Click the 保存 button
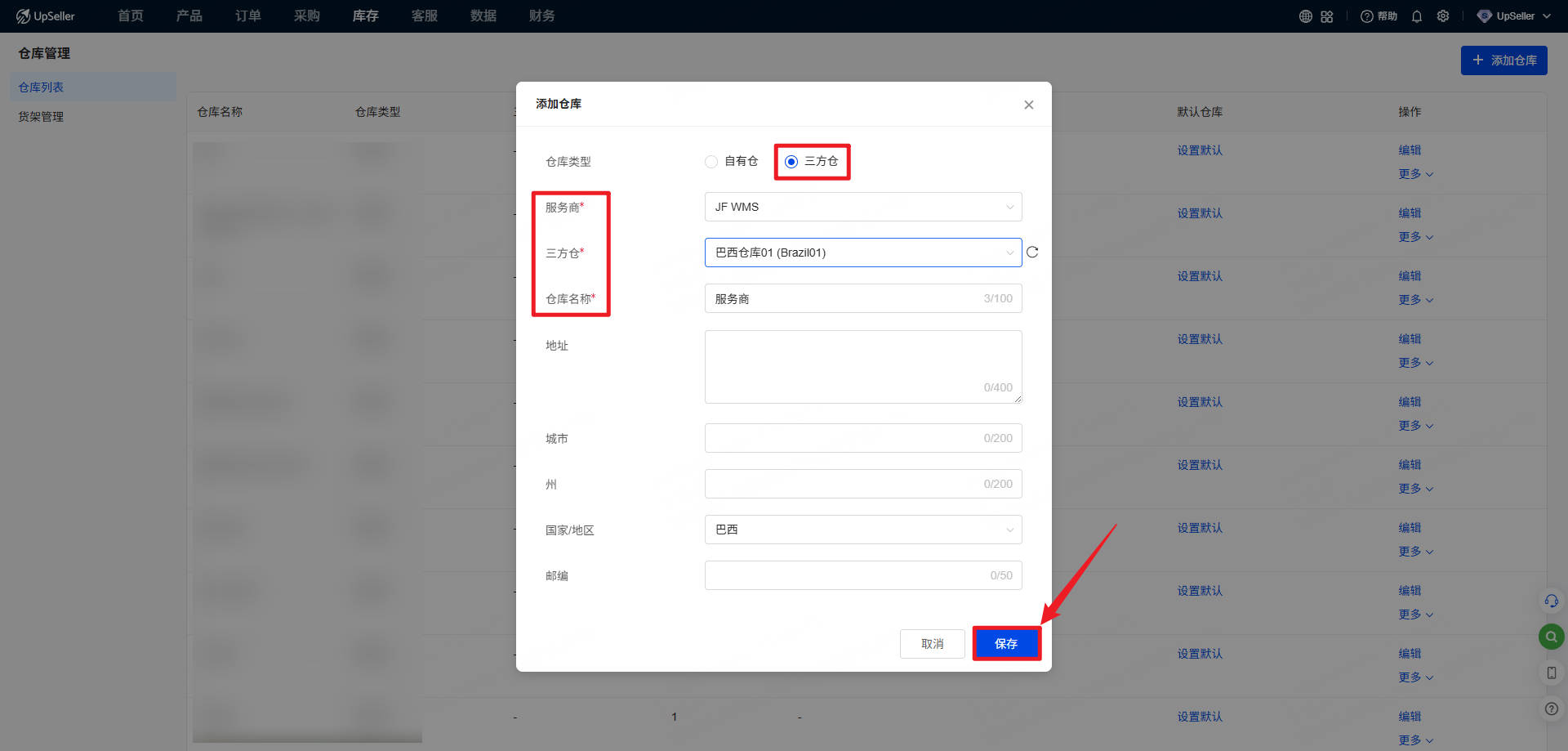This screenshot has width=1568, height=751. [x=1006, y=644]
